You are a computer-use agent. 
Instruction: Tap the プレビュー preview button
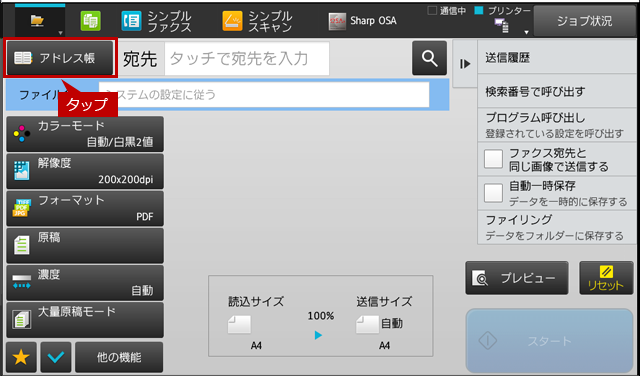click(x=517, y=278)
